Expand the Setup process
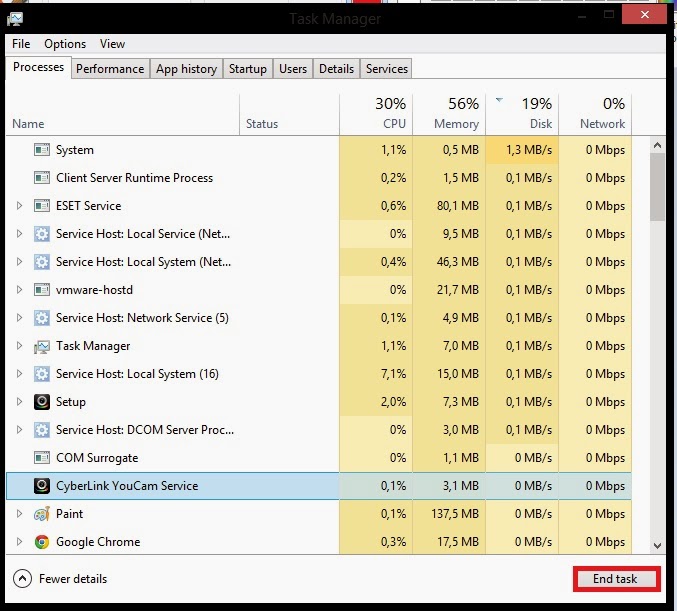The image size is (677, 611). (x=19, y=402)
